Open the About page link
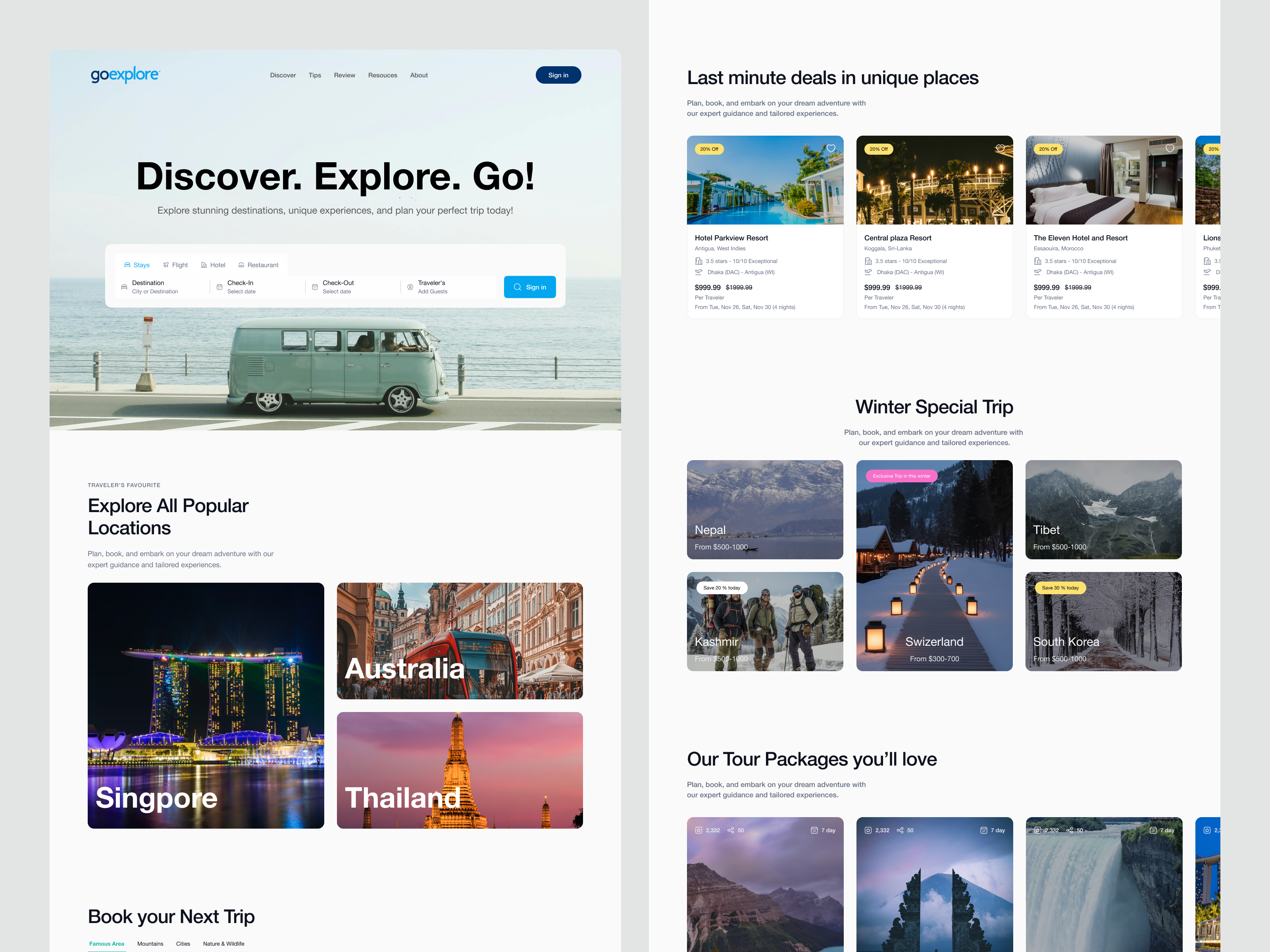 419,75
